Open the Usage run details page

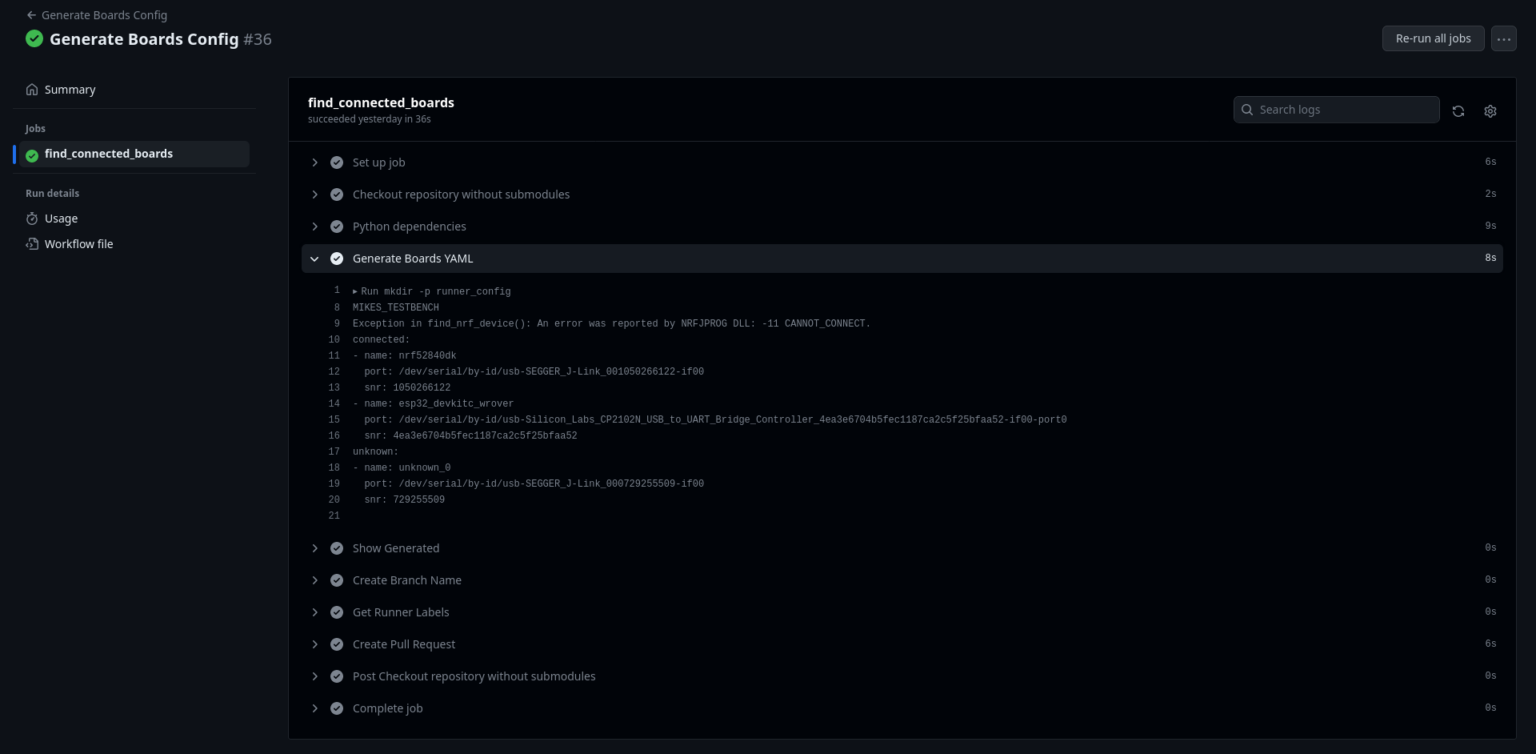pyautogui.click(x=61, y=219)
